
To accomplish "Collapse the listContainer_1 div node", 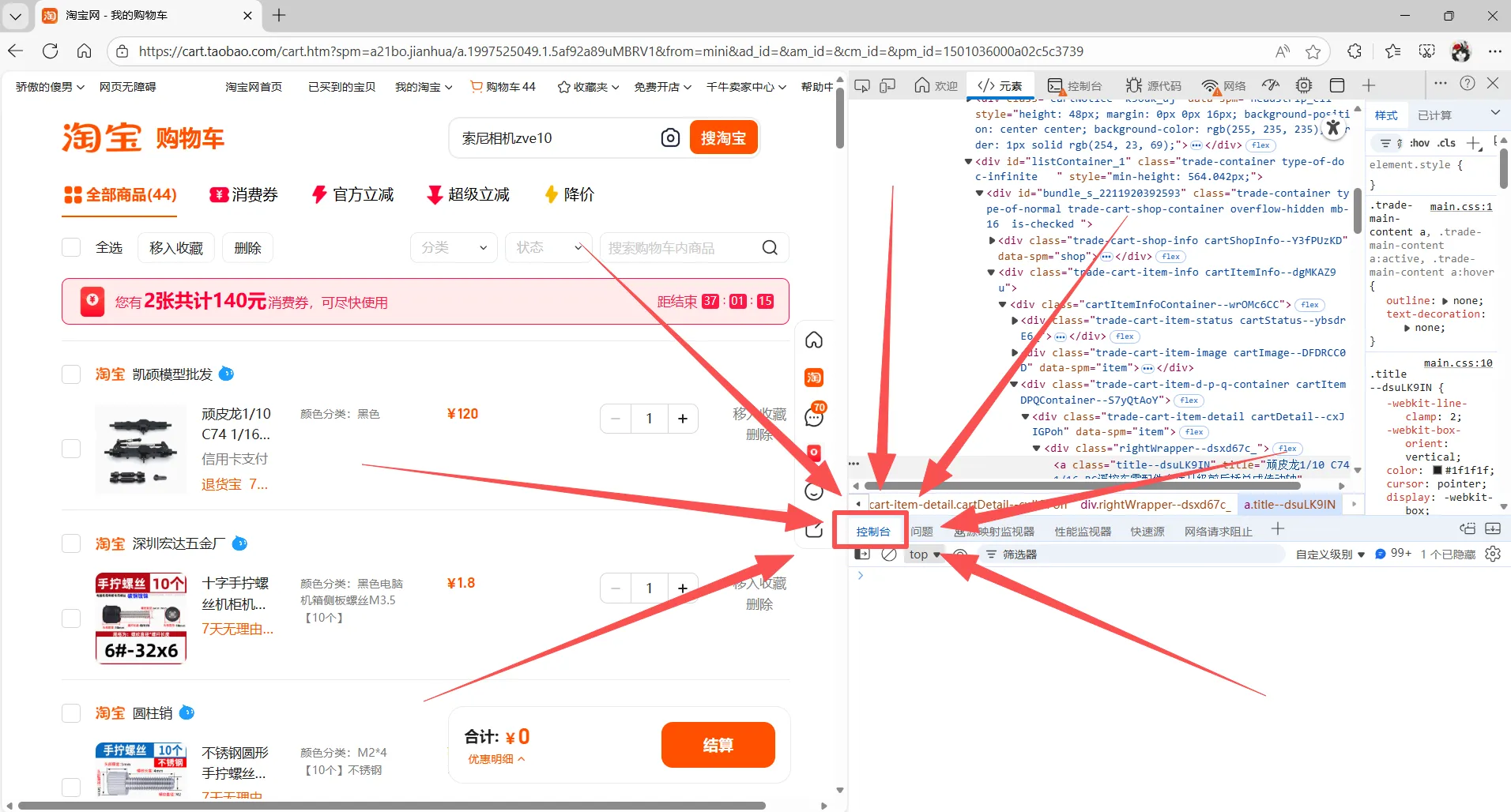I will click(968, 162).
